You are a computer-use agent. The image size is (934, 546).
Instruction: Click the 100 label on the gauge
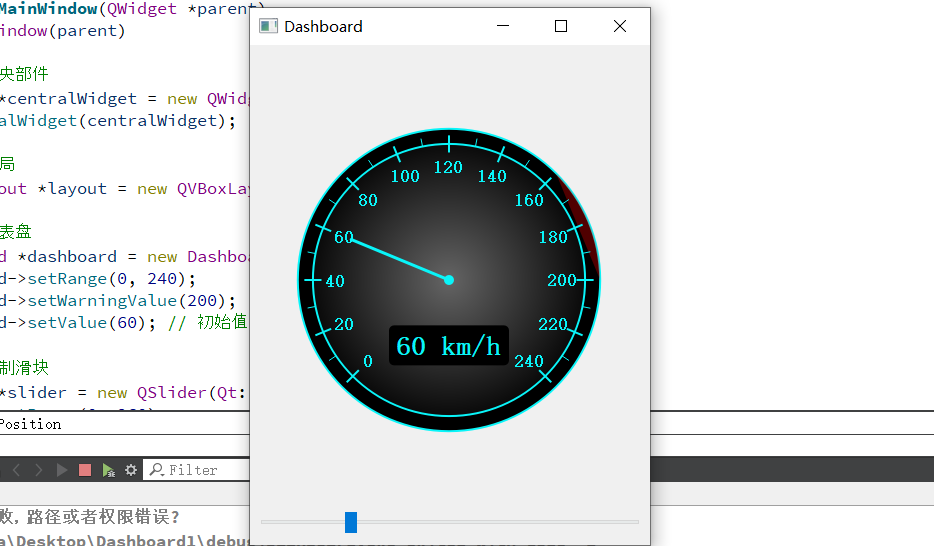coord(405,176)
